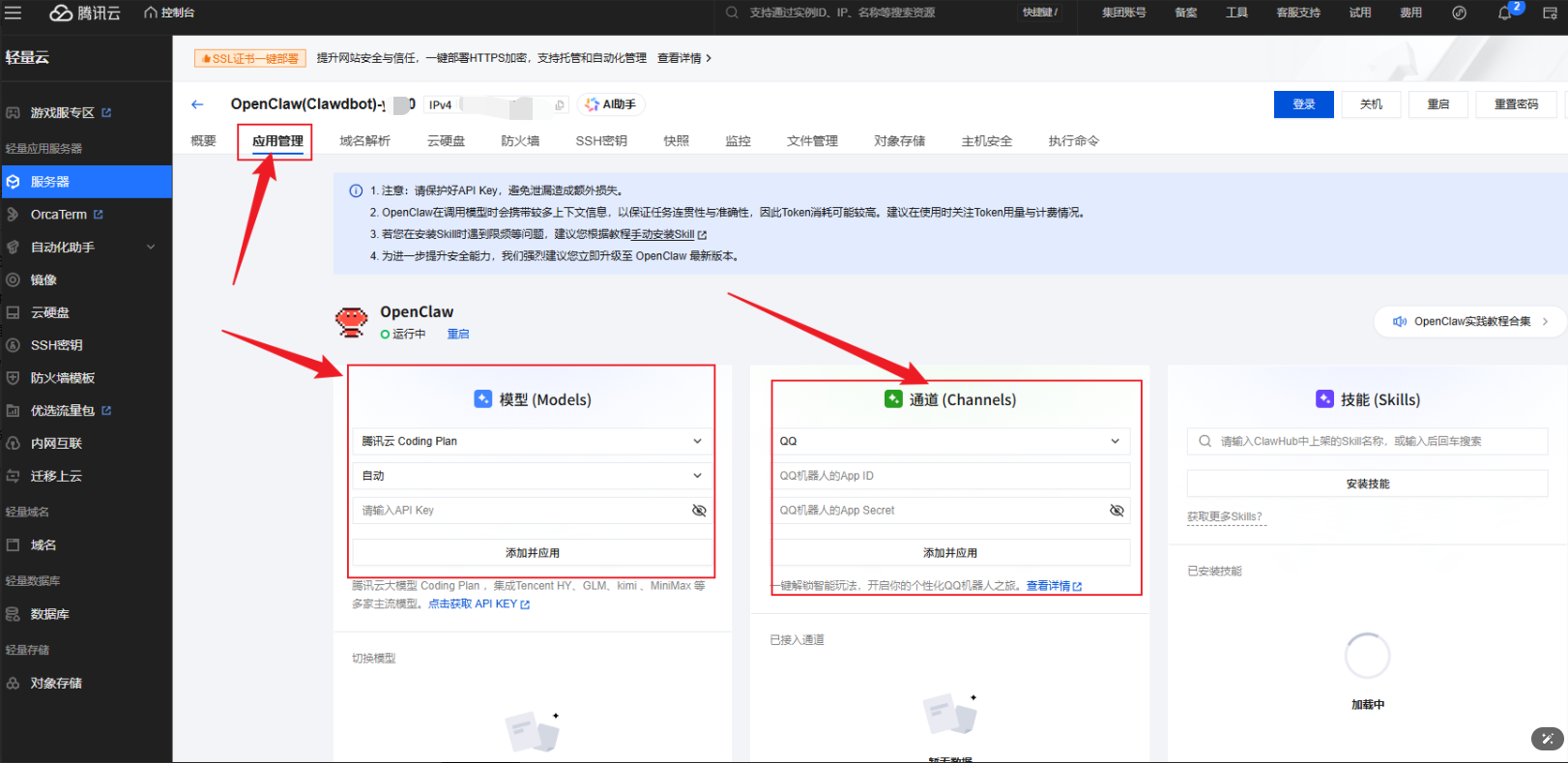This screenshot has height=763, width=1568.
Task: Open the 费用 top menu
Action: coord(1411,13)
